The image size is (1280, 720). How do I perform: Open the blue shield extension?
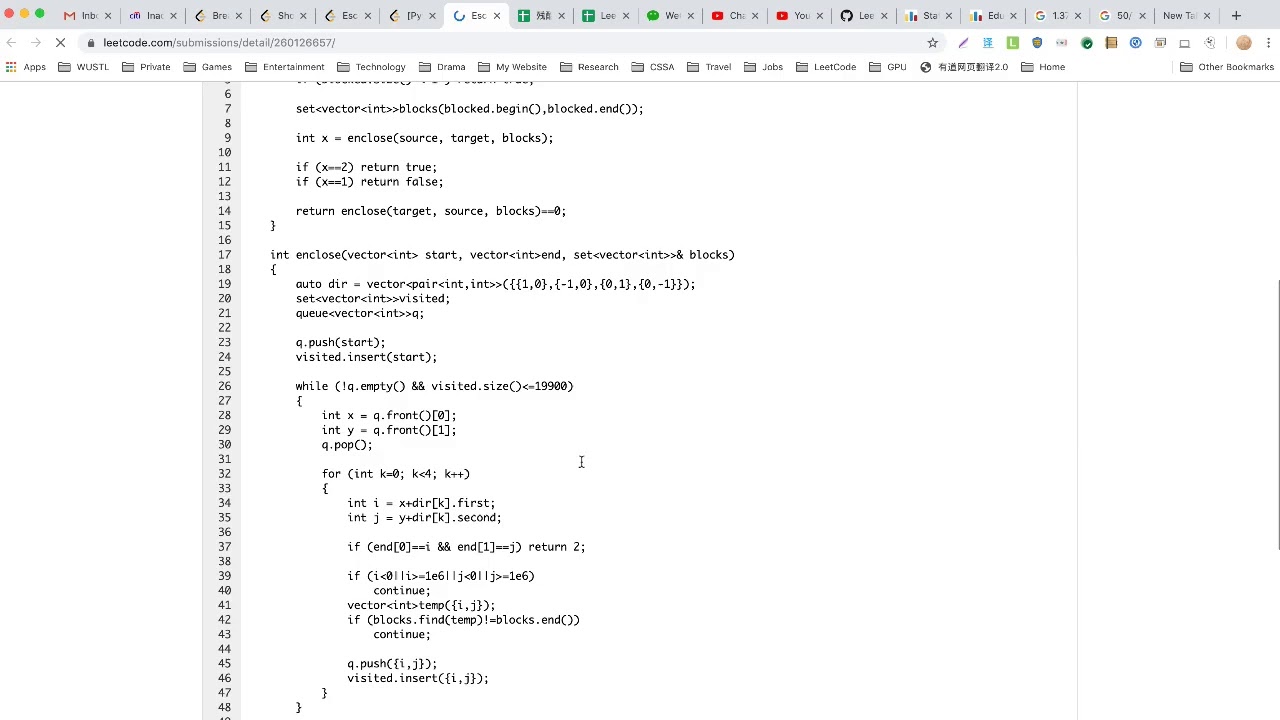coord(1037,43)
